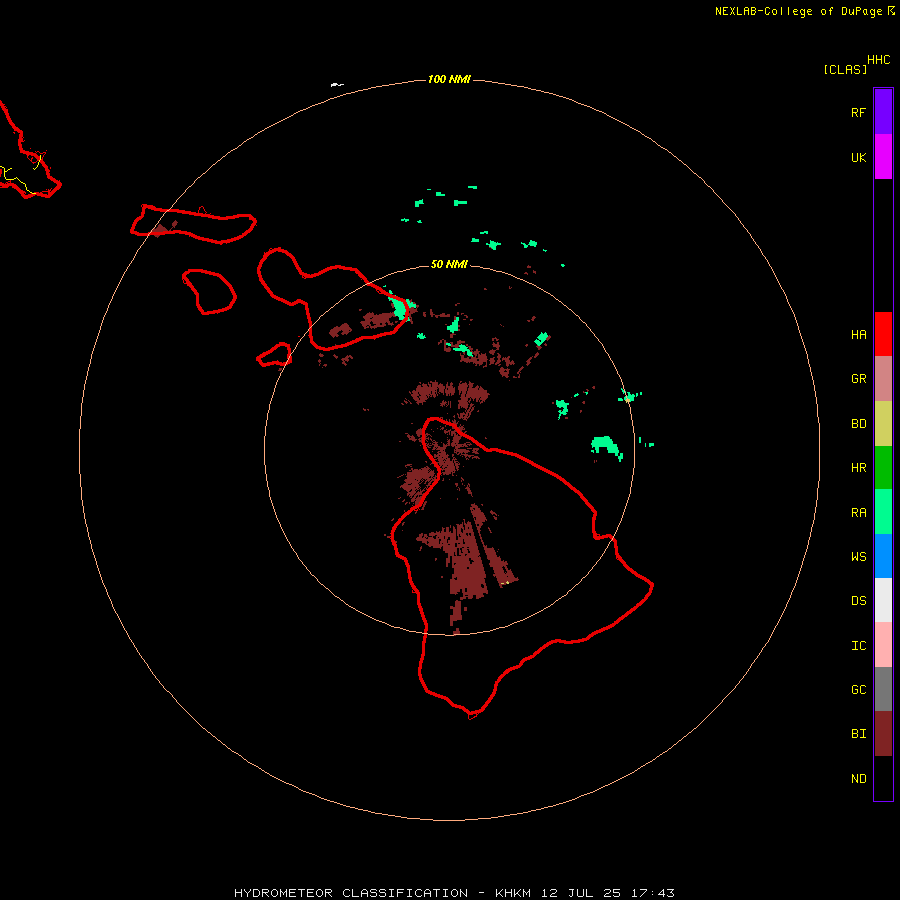Click the IC legend label
900x900 pixels.
(858, 646)
